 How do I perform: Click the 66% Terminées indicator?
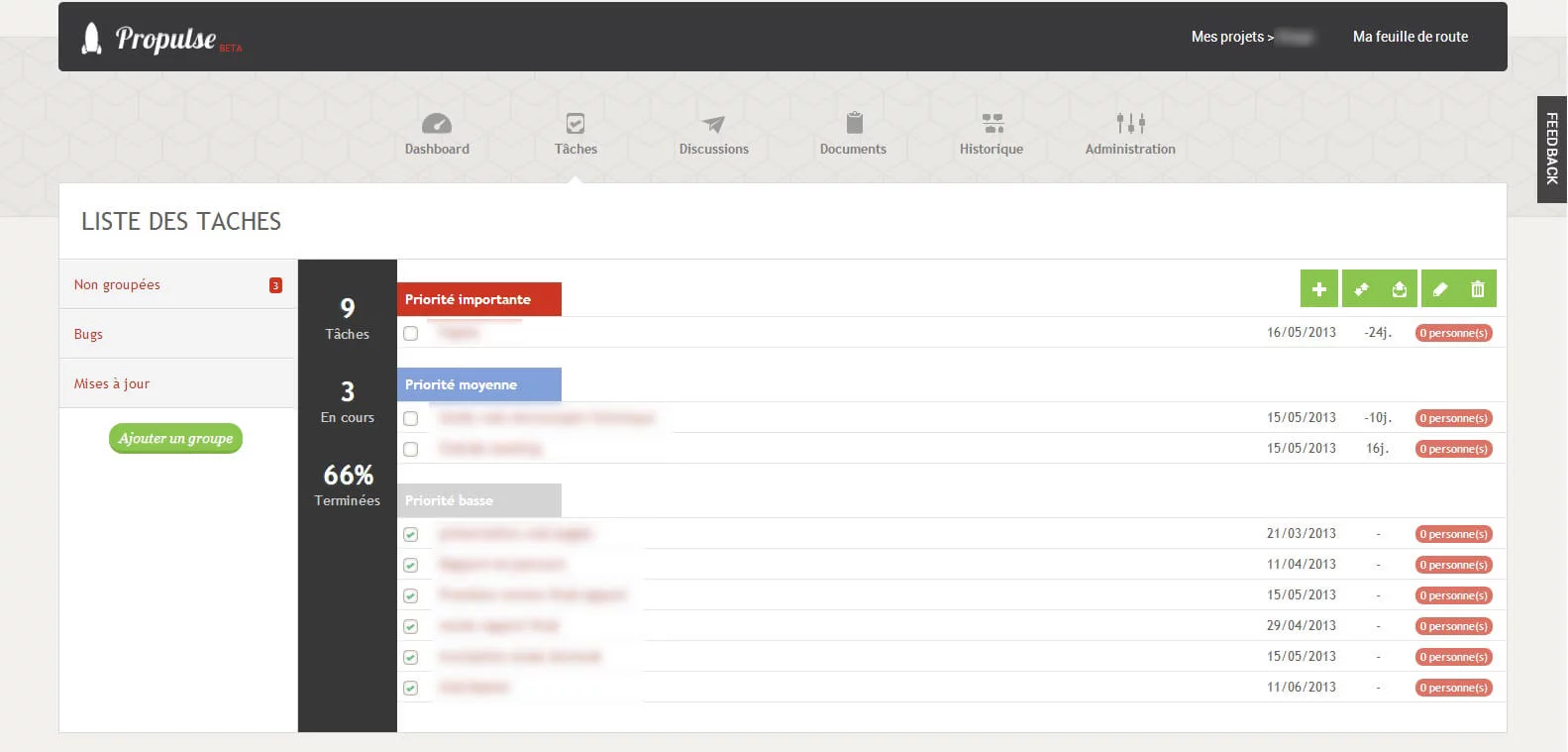click(x=348, y=485)
